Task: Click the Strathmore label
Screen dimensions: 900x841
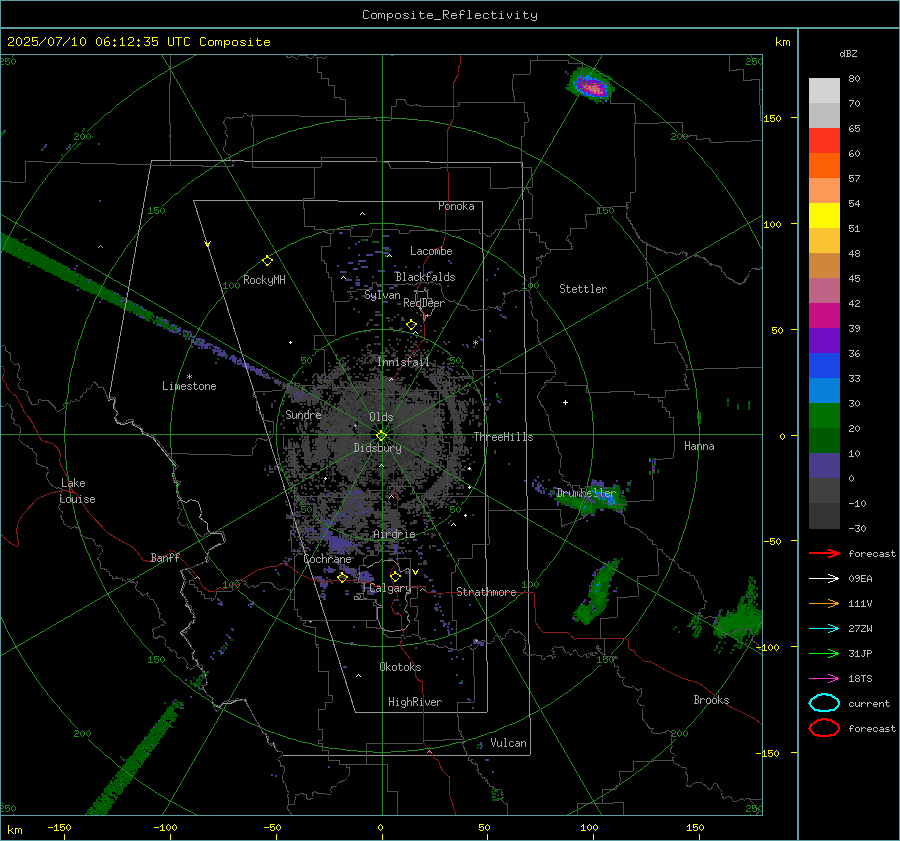Action: coord(487,592)
